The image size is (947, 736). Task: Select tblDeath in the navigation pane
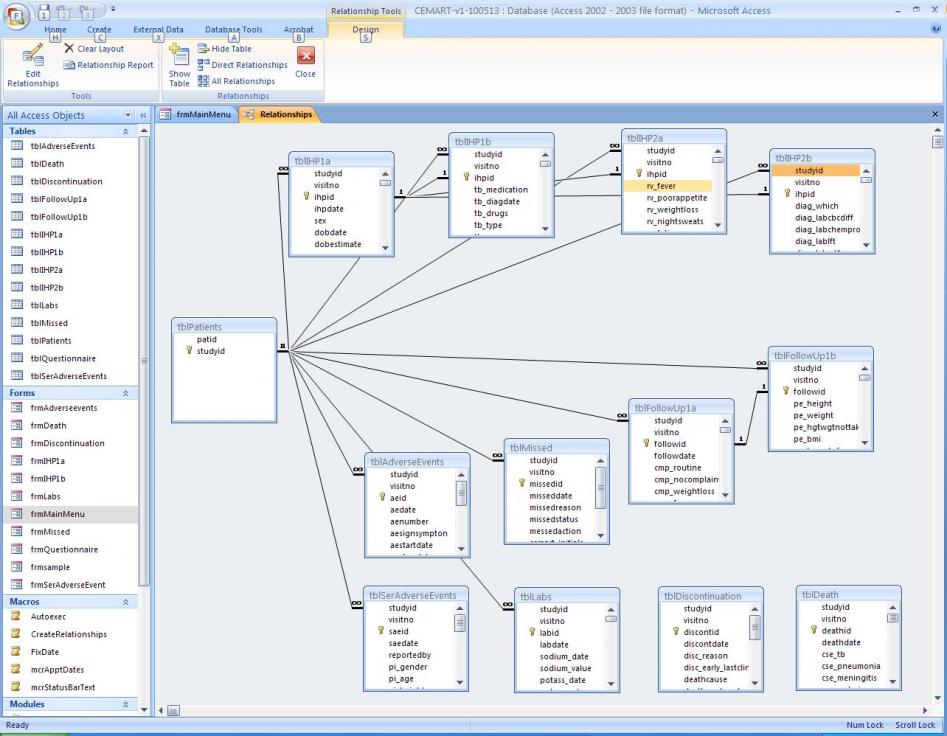click(x=71, y=164)
